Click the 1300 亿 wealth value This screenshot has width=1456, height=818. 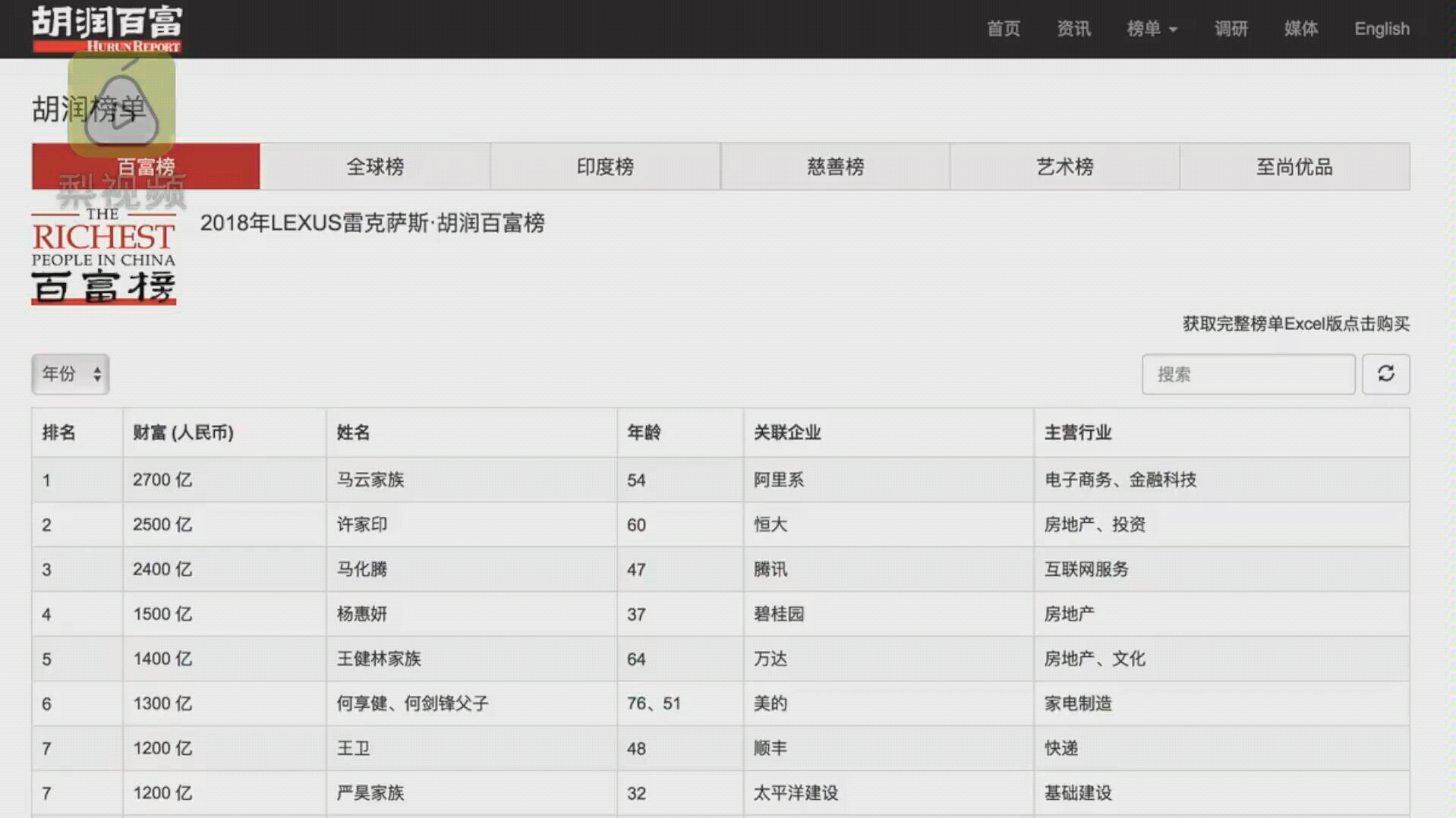pos(162,703)
